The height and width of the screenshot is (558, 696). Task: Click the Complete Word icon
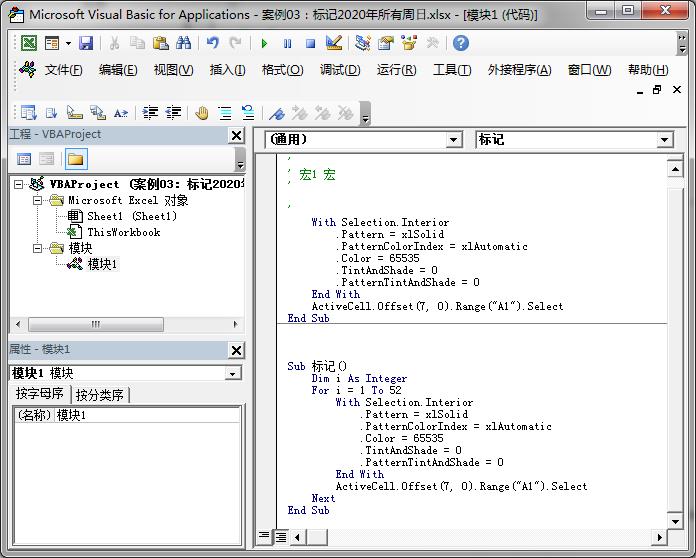coord(121,113)
